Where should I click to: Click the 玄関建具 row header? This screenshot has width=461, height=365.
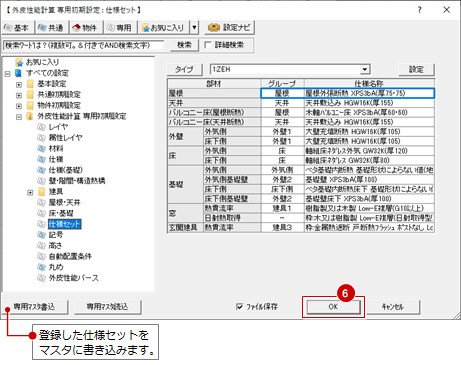(x=185, y=228)
